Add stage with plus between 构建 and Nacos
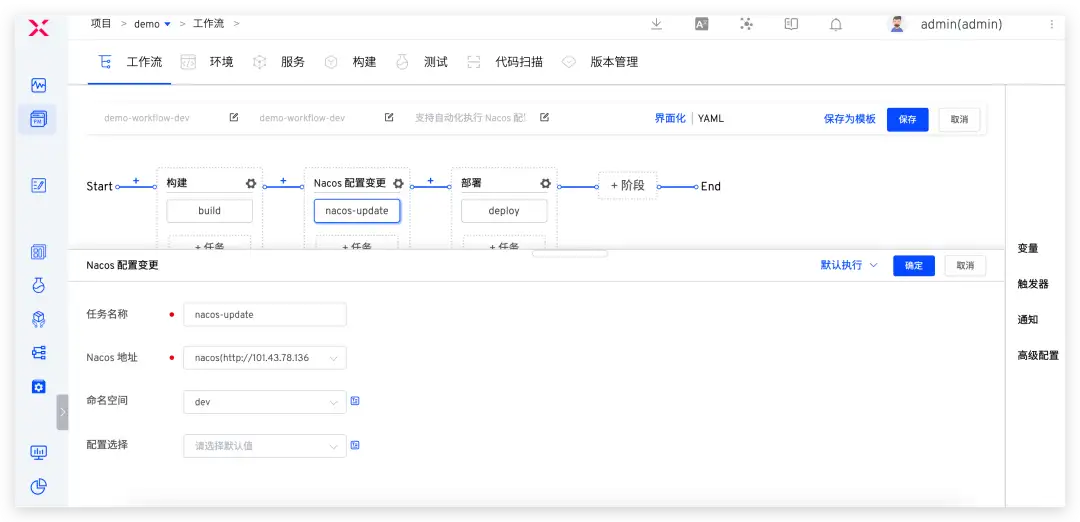Viewport: 1080px width, 522px height. [x=283, y=180]
